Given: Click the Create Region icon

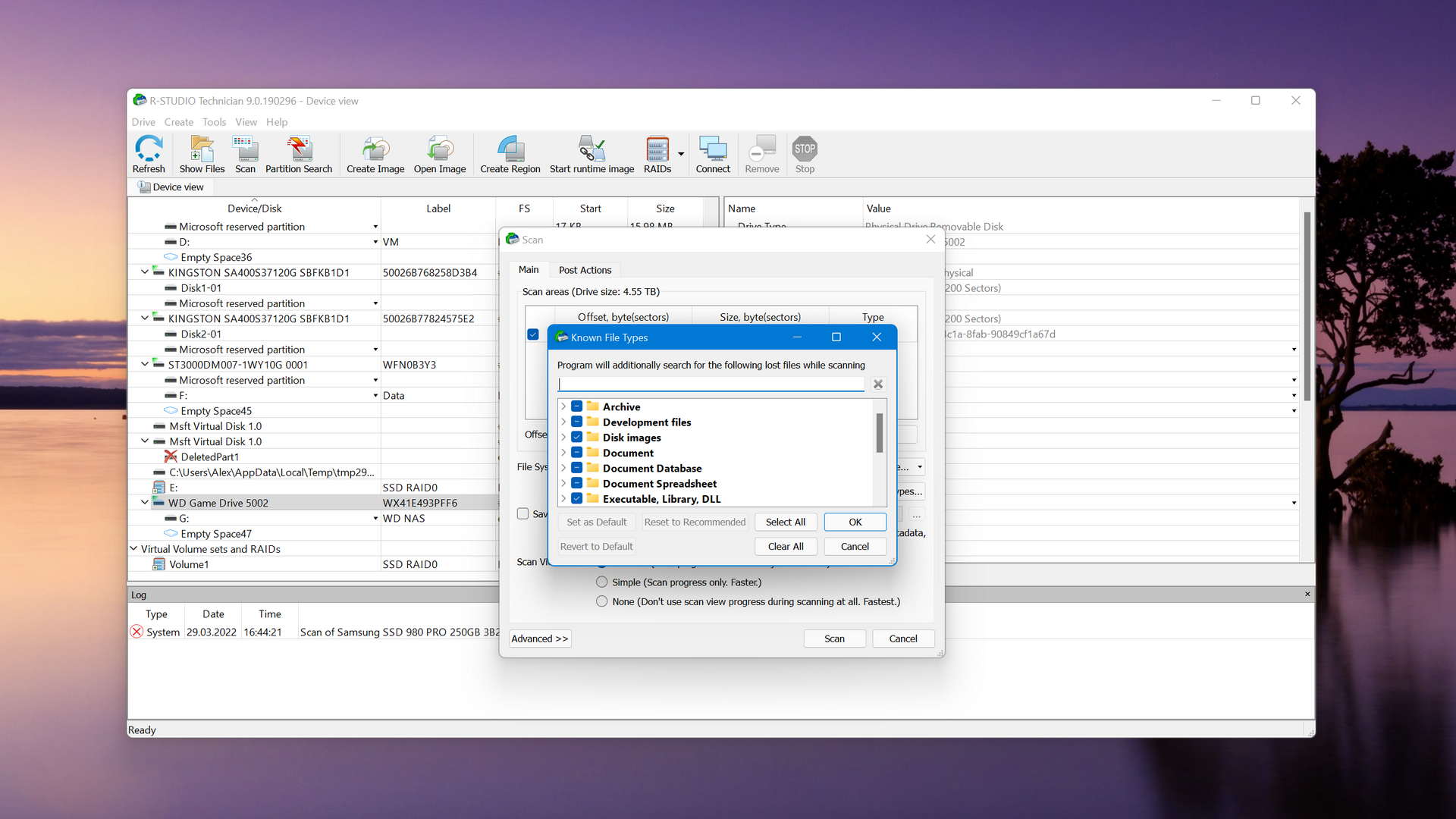Looking at the screenshot, I should pos(510,155).
